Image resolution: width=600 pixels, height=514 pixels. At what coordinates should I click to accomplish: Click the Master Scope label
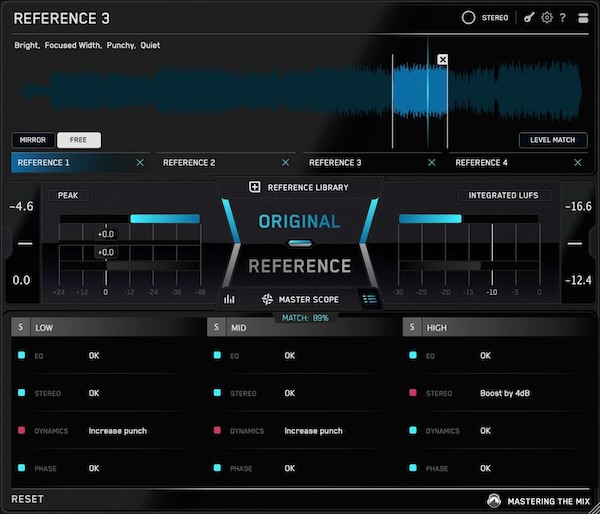click(309, 300)
